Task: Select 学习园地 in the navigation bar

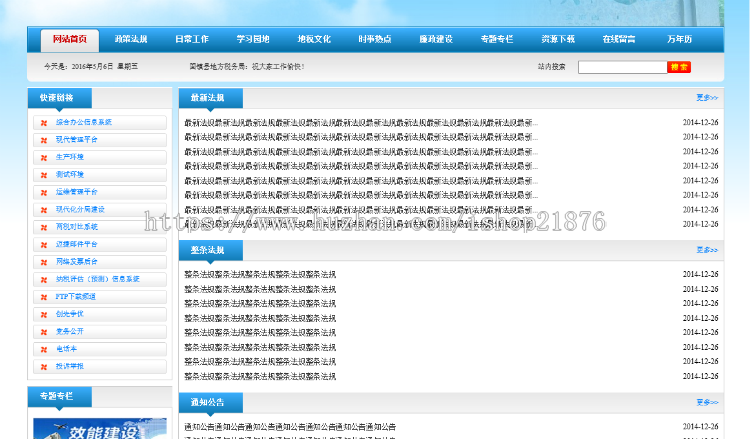Action: click(253, 39)
